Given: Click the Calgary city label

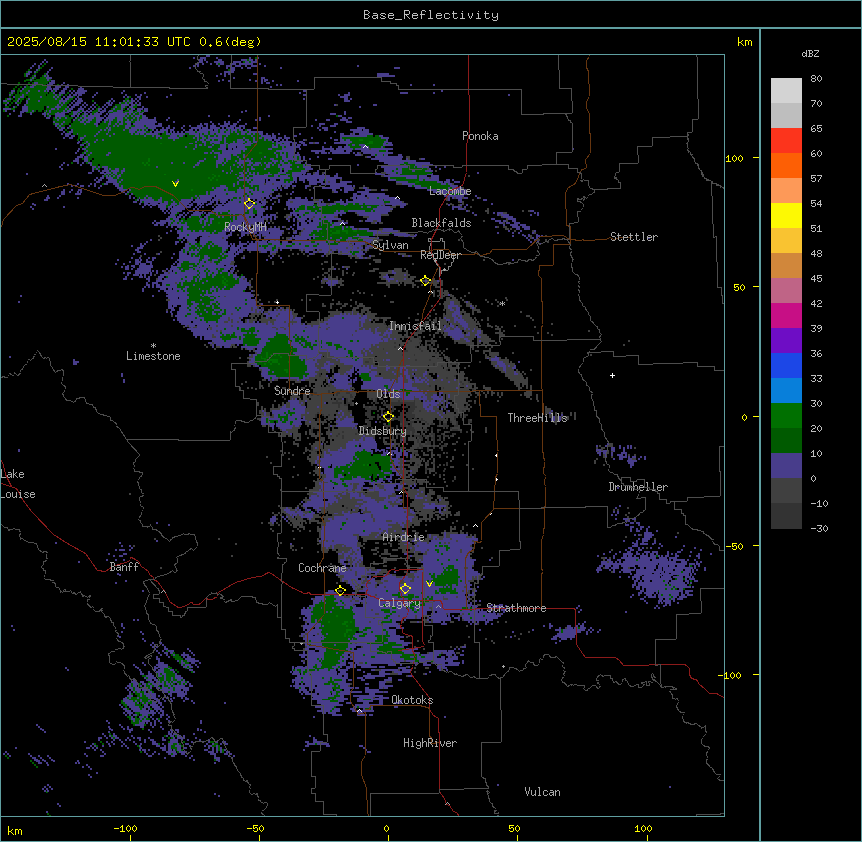Looking at the screenshot, I should point(399,603).
